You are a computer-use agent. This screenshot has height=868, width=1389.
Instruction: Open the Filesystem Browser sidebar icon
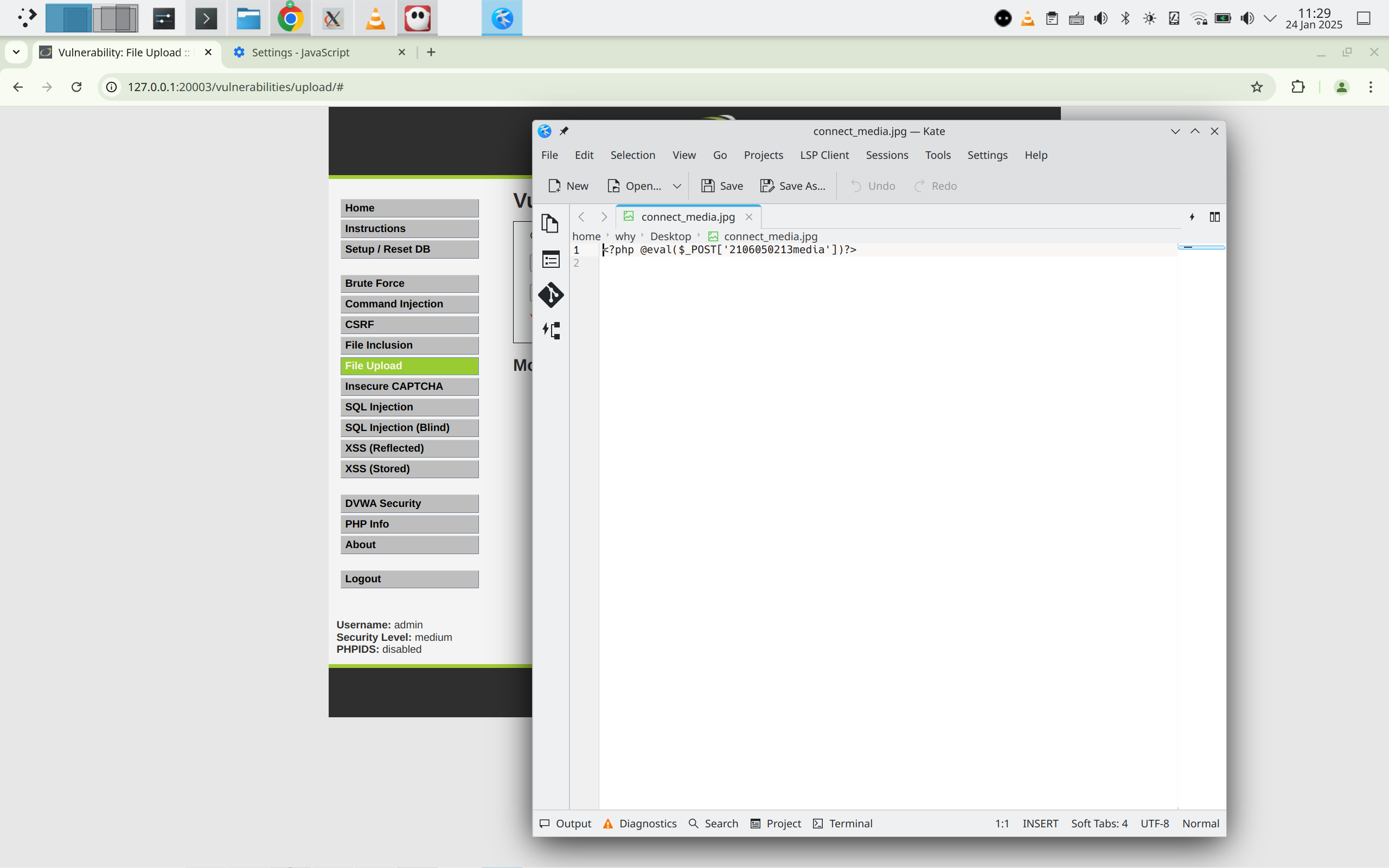pos(550,260)
